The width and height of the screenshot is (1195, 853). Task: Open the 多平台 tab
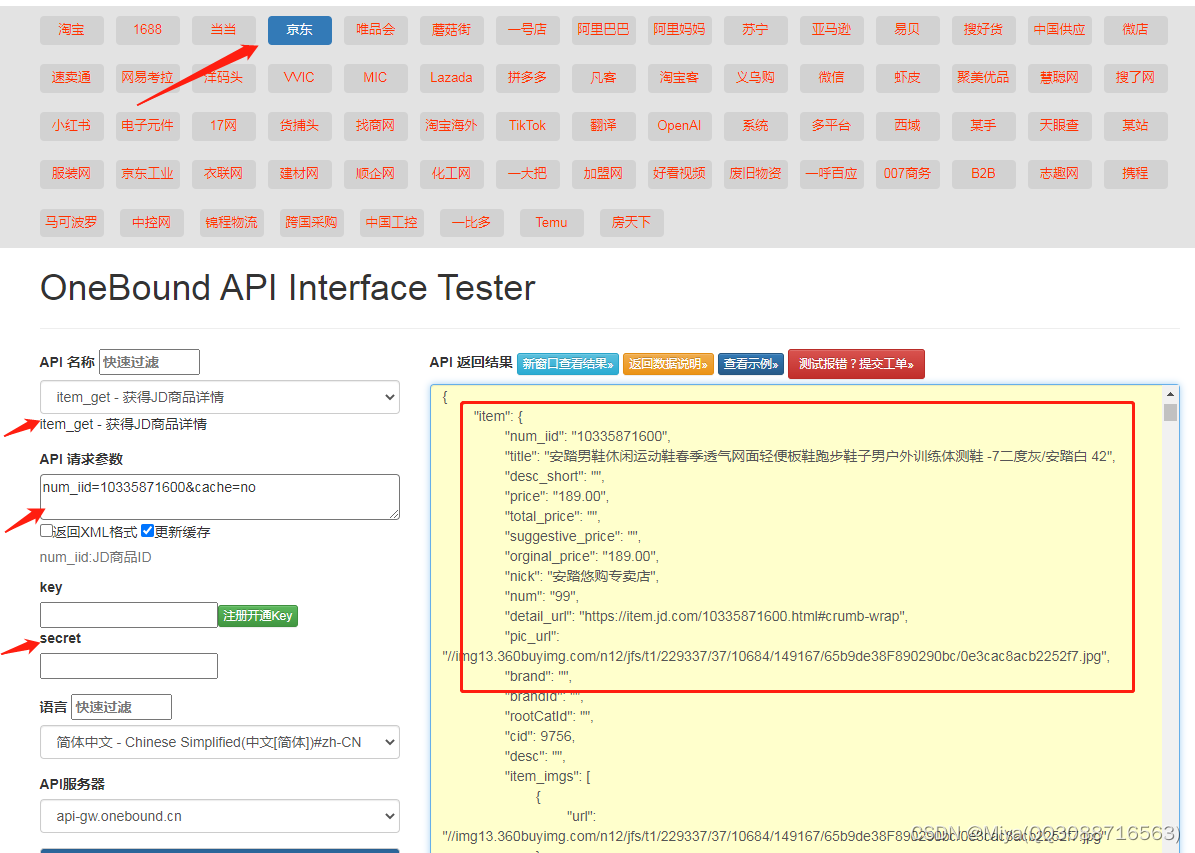point(831,126)
